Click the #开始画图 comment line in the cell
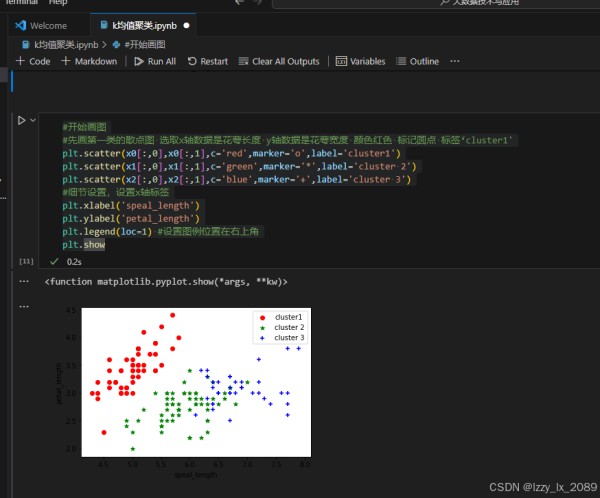 pyautogui.click(x=85, y=127)
